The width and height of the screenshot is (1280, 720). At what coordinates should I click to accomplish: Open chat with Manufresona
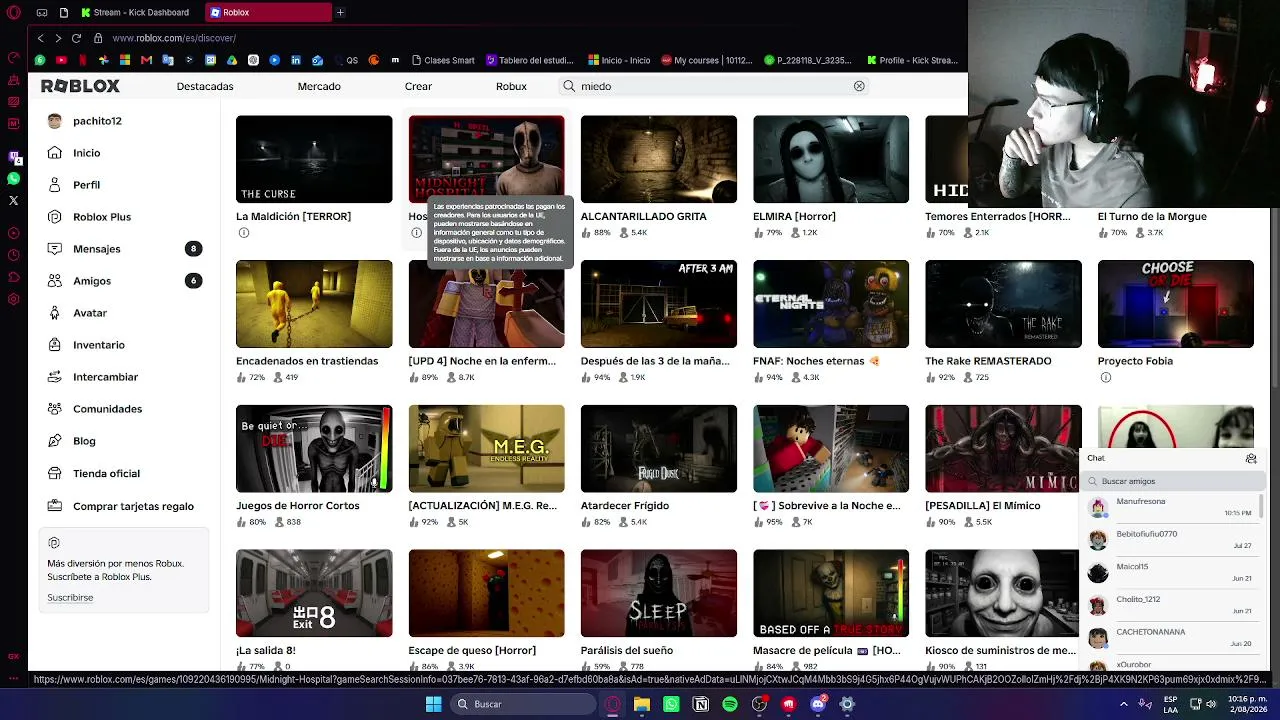pos(1170,507)
